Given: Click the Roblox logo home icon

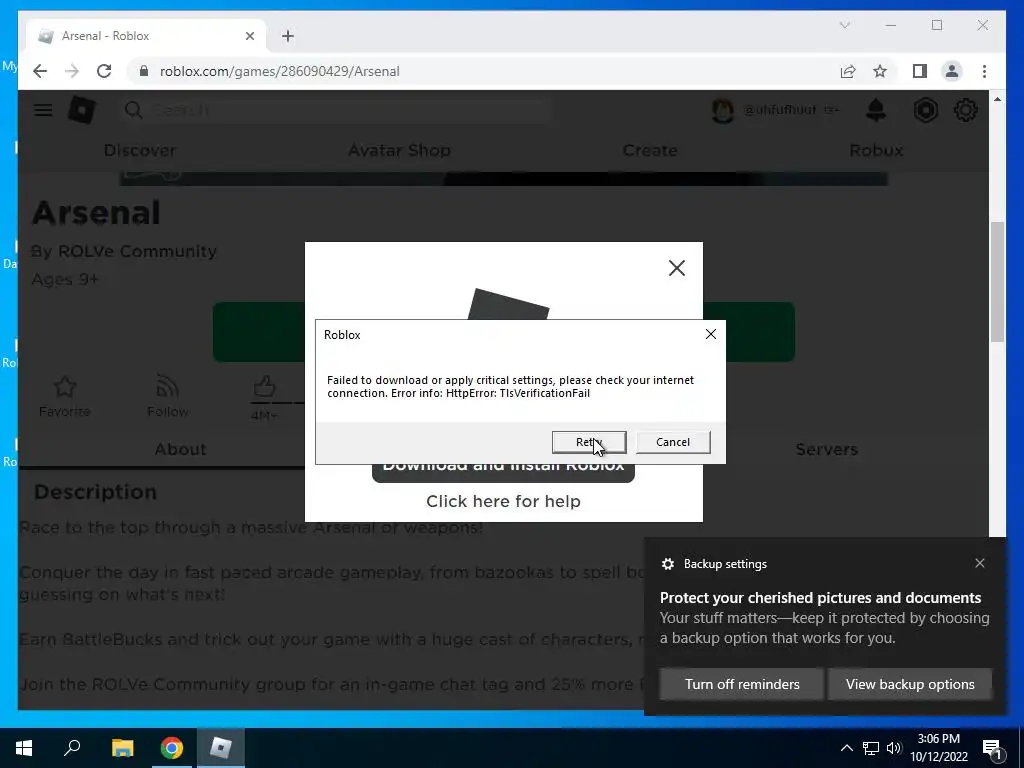Looking at the screenshot, I should click(82, 110).
